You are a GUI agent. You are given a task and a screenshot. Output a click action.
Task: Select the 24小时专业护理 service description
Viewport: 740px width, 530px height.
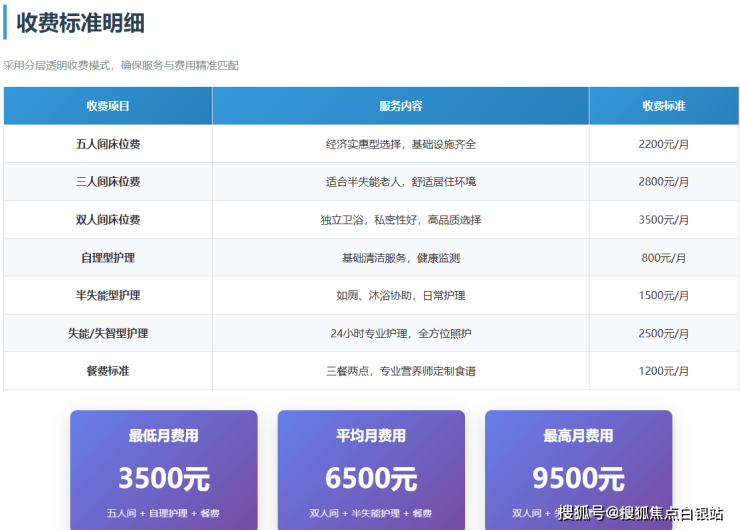(x=400, y=333)
